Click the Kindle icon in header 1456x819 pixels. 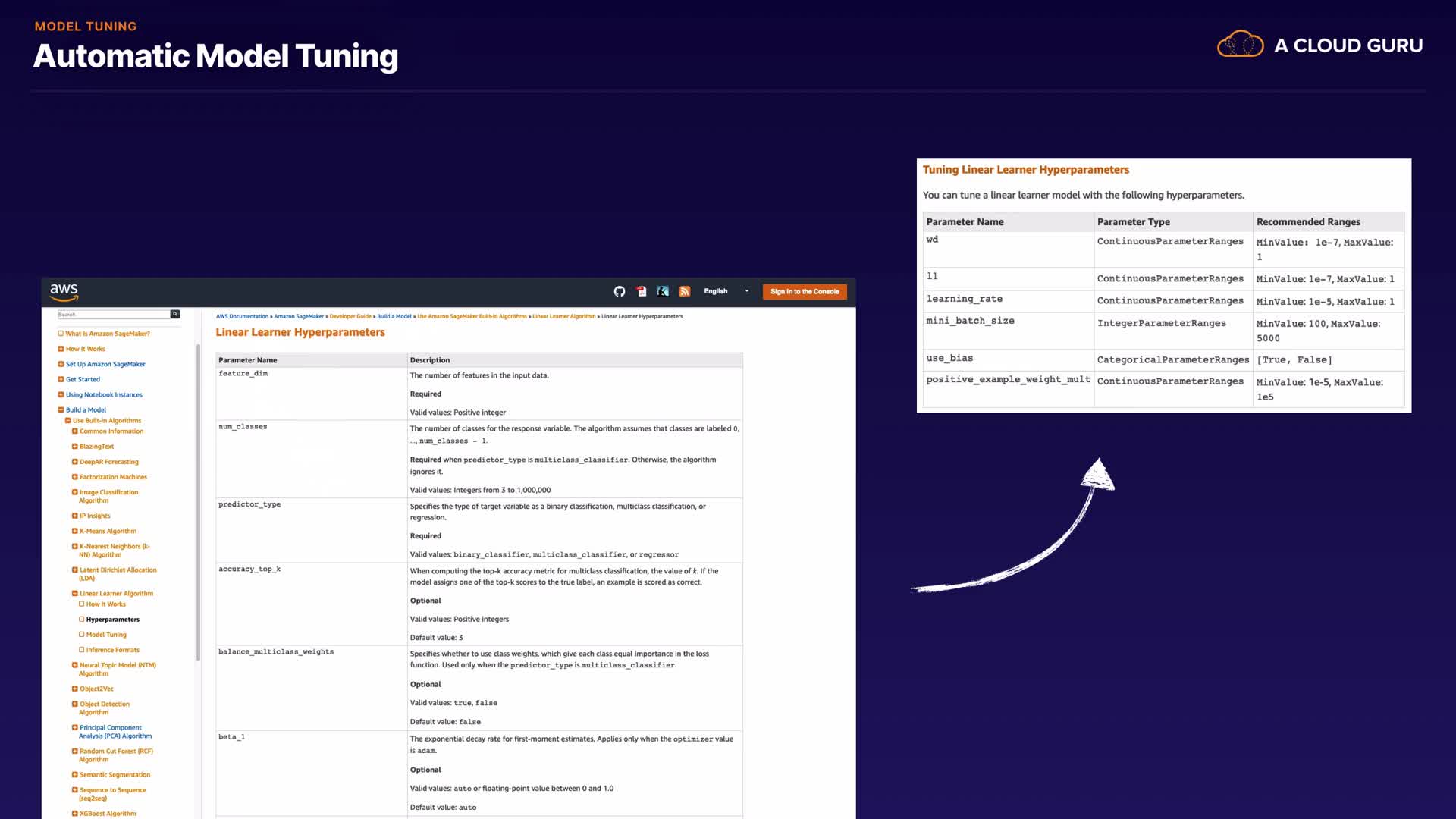pos(663,291)
